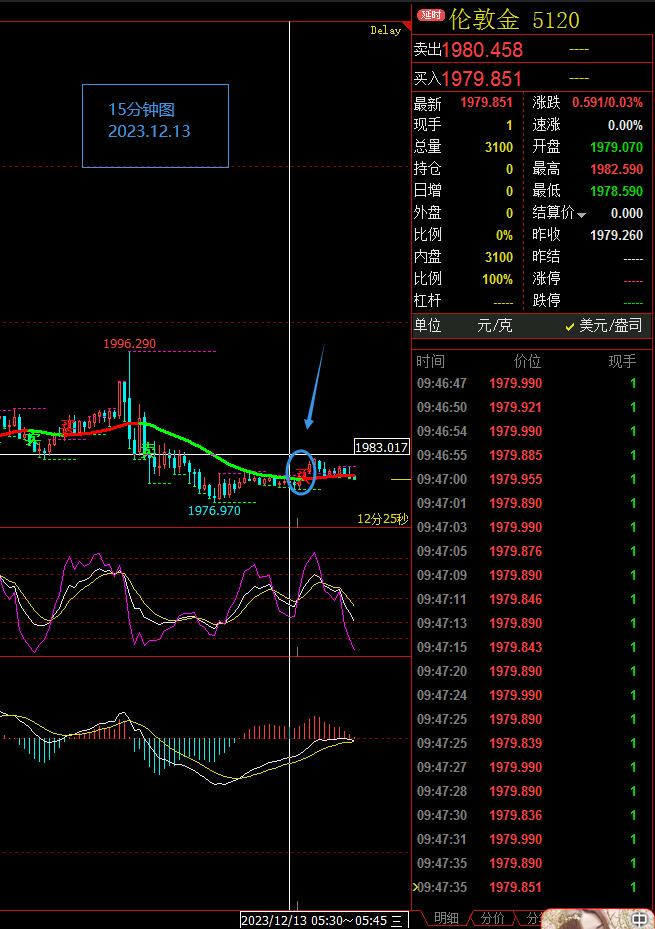
Task: Click the 内盘 value 3100
Action: point(499,257)
